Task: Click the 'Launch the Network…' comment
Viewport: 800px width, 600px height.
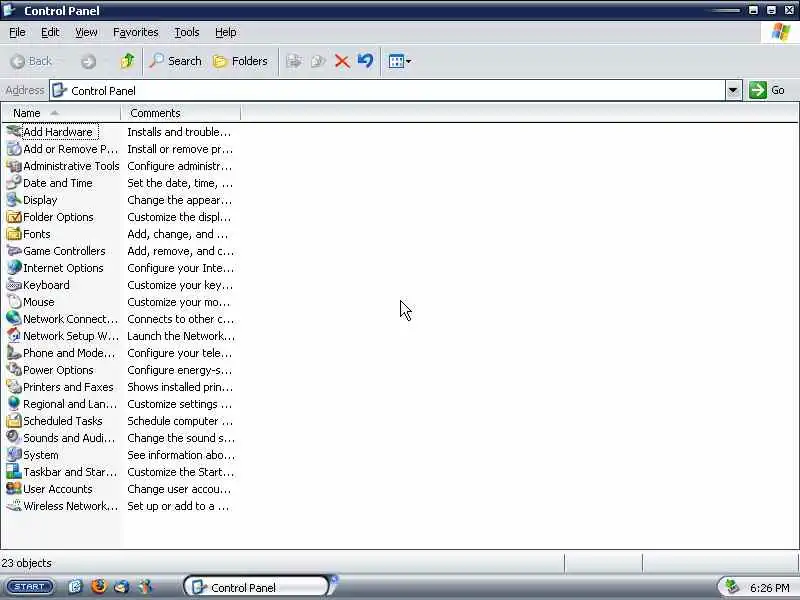Action: coord(181,336)
